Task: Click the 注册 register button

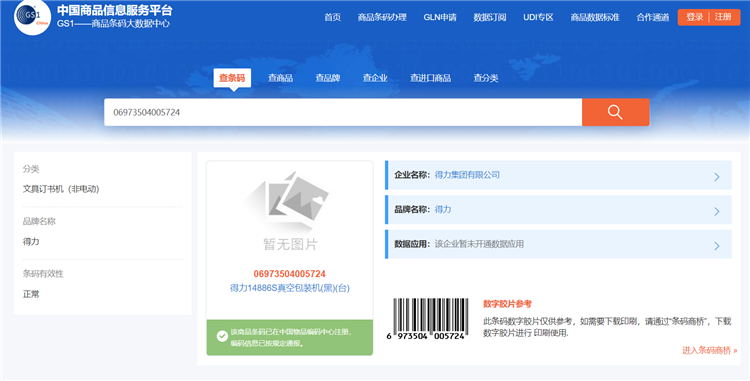Action: [723, 17]
